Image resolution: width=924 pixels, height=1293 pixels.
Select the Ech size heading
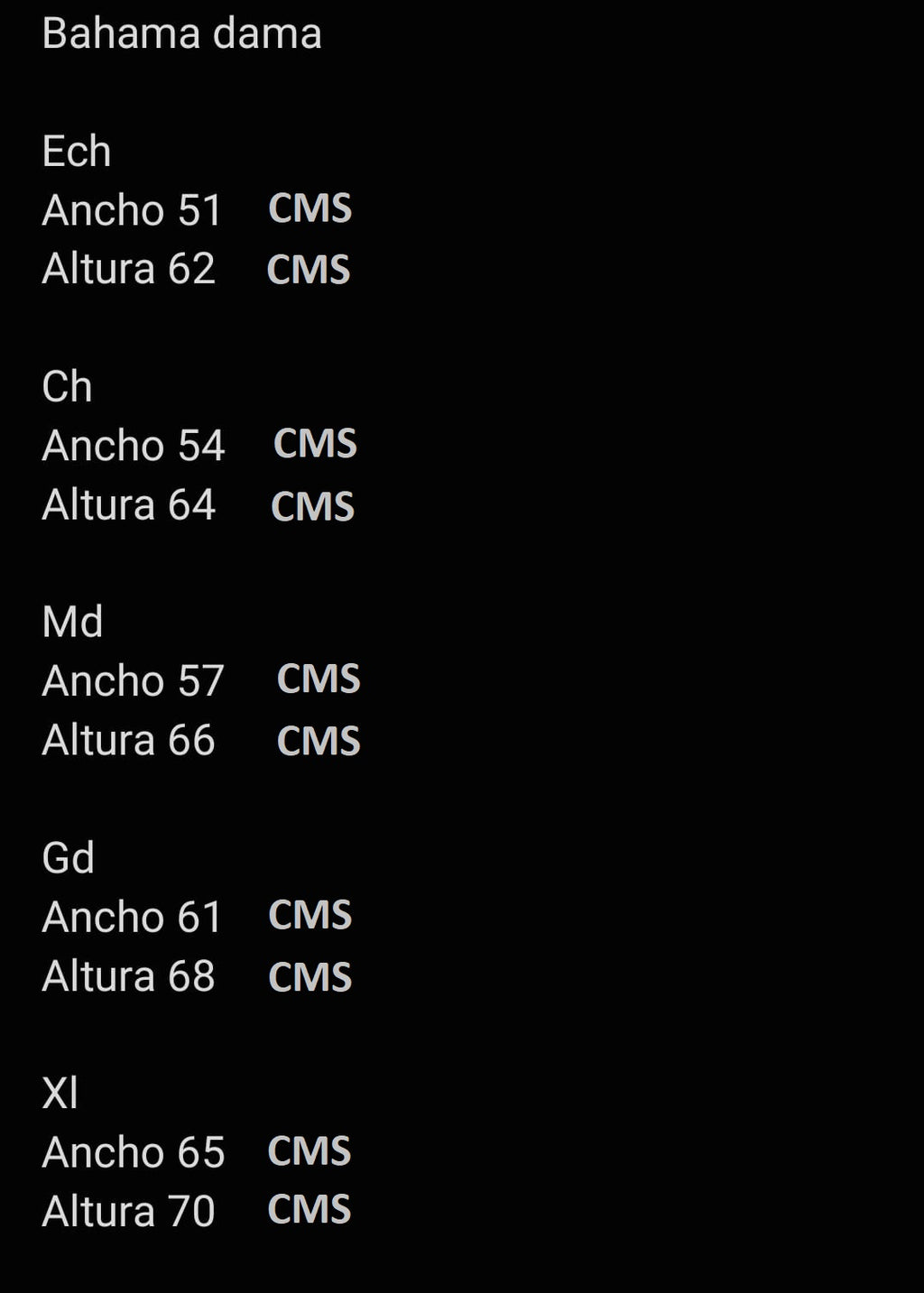77,152
